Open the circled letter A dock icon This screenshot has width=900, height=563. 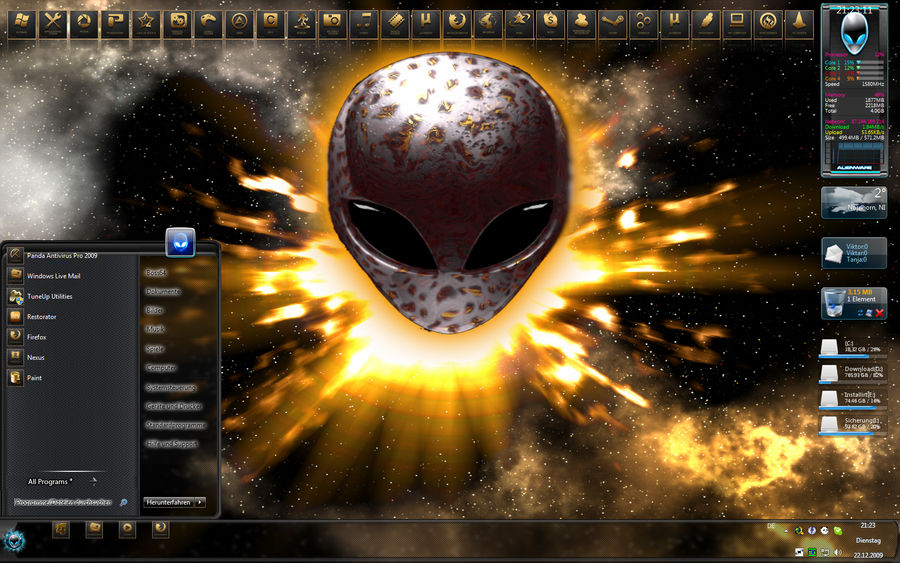(x=239, y=24)
